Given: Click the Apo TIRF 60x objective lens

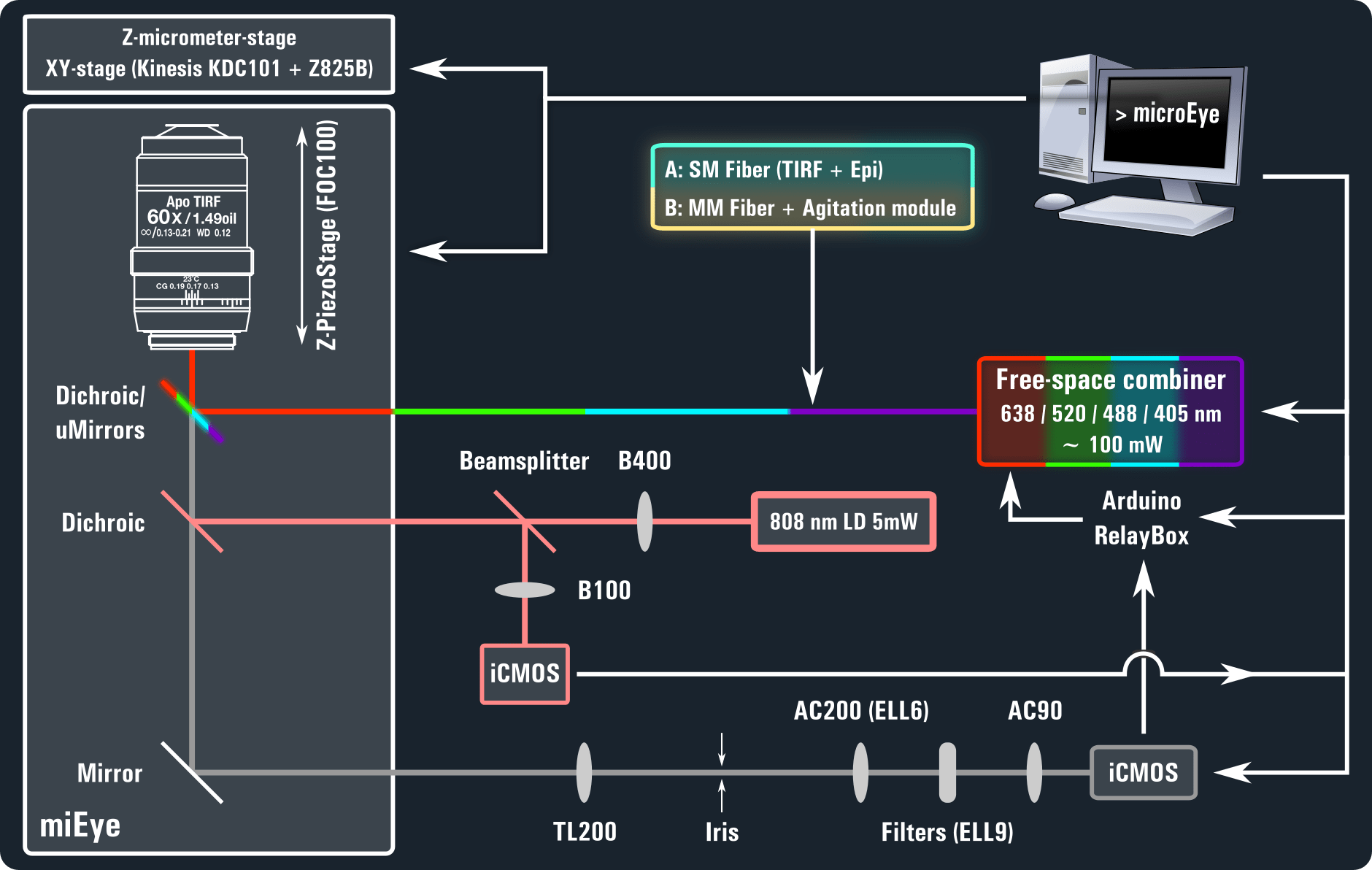Looking at the screenshot, I should pyautogui.click(x=192, y=237).
